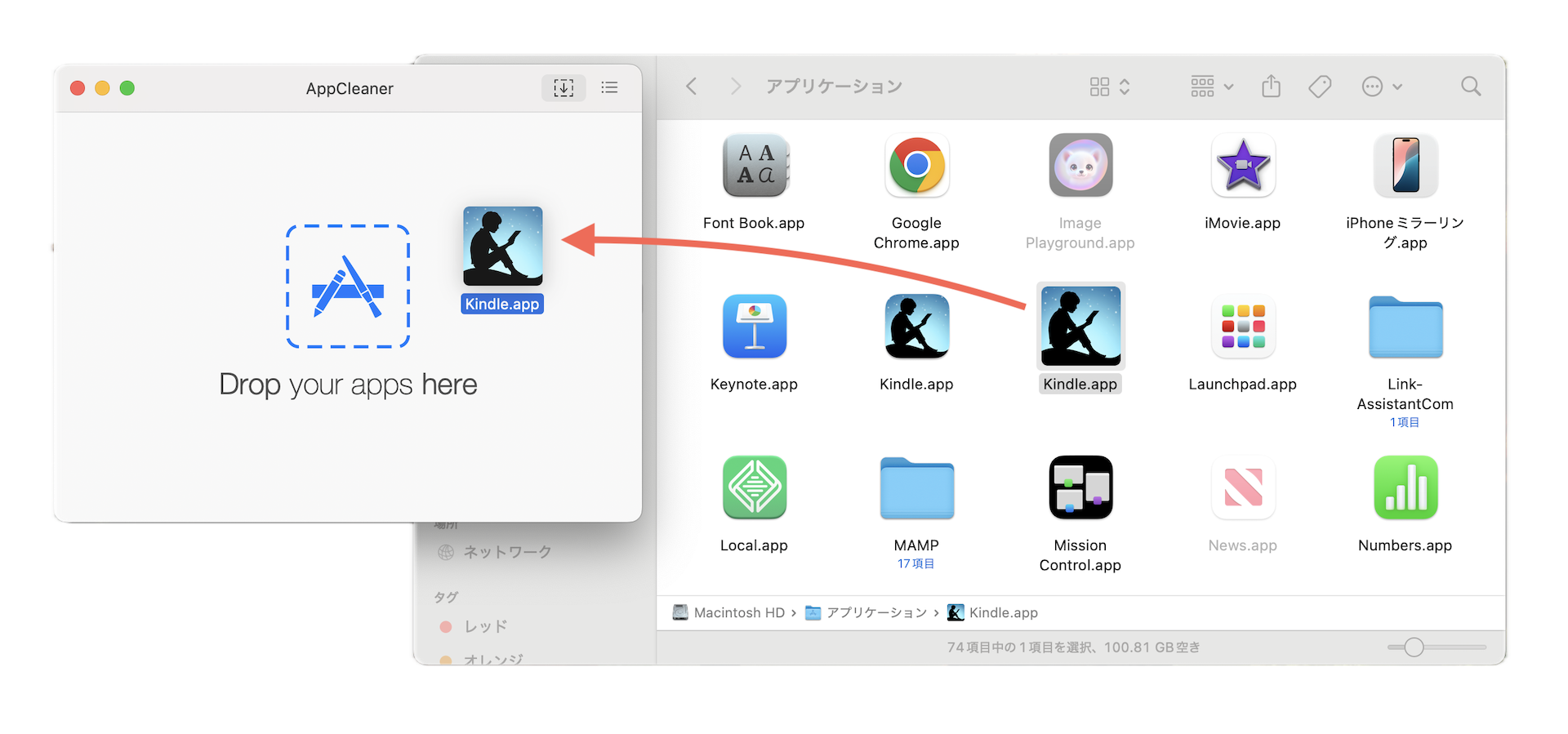Viewport: 1568px width, 734px height.
Task: Click the Kindle.app icon in AppCleaner window
Action: point(502,247)
